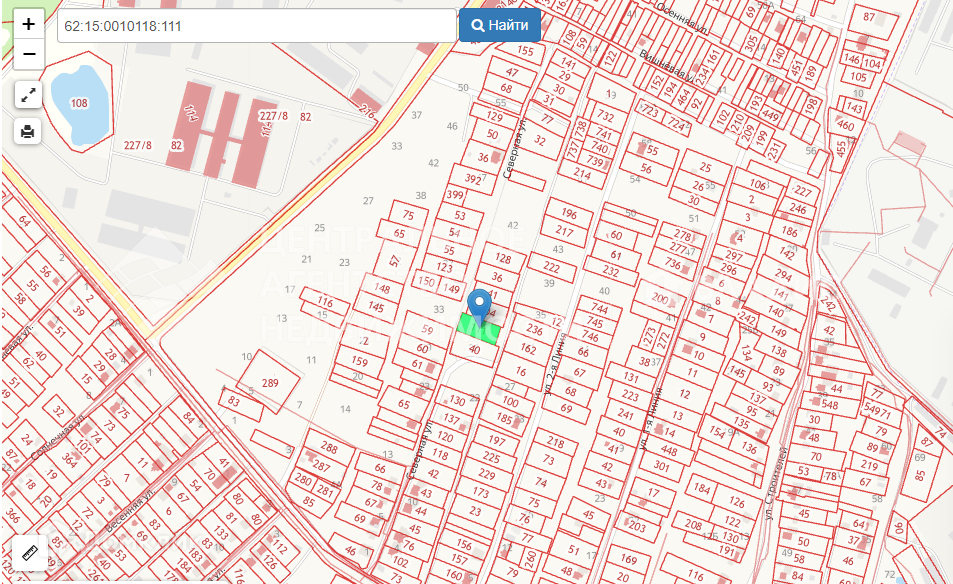953x584 pixels.
Task: Select parcel labeled 217
Action: click(x=565, y=231)
